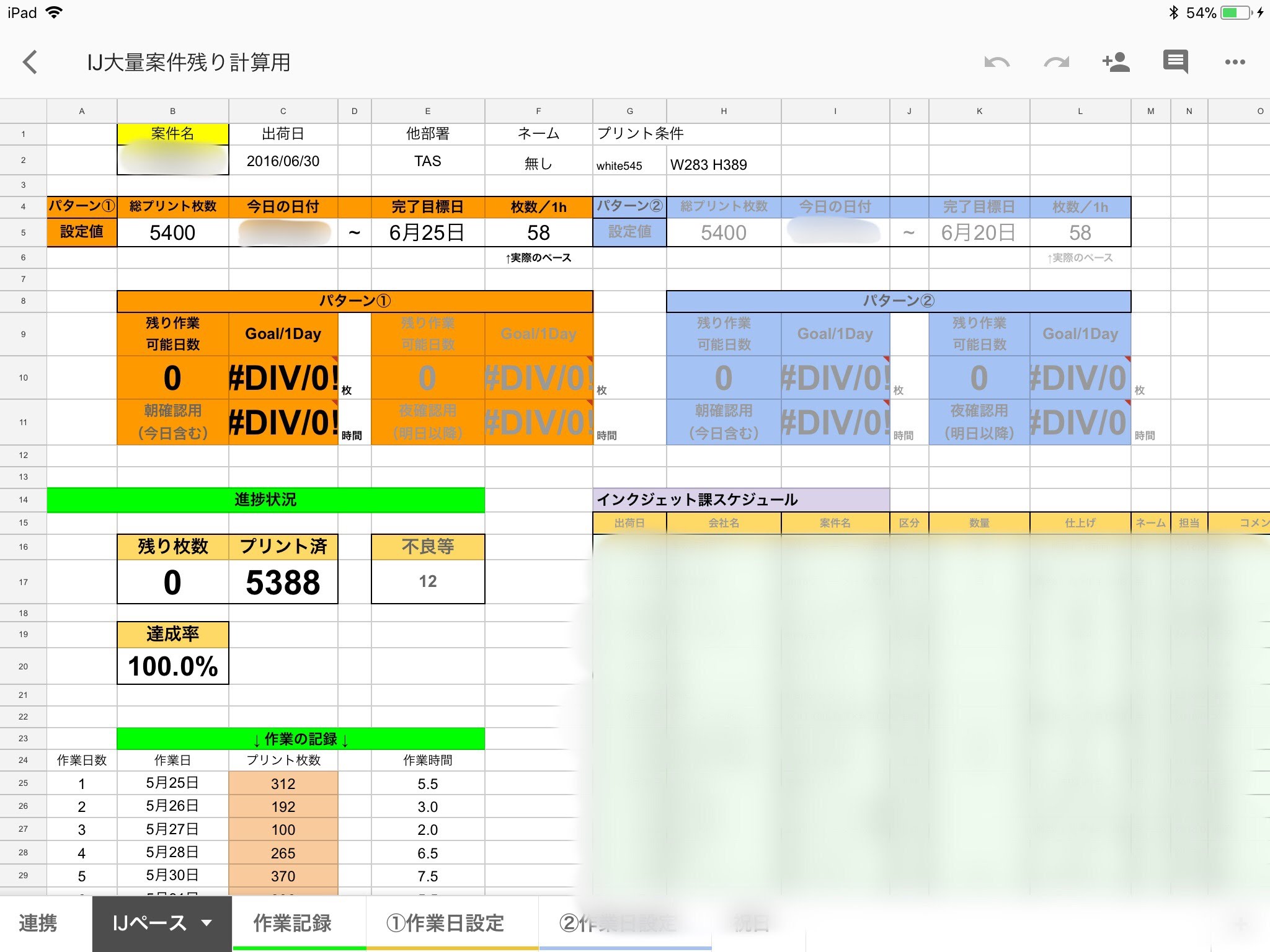Image resolution: width=1270 pixels, height=952 pixels.
Task: Select the 100.0% achievement rate cell
Action: (x=172, y=666)
